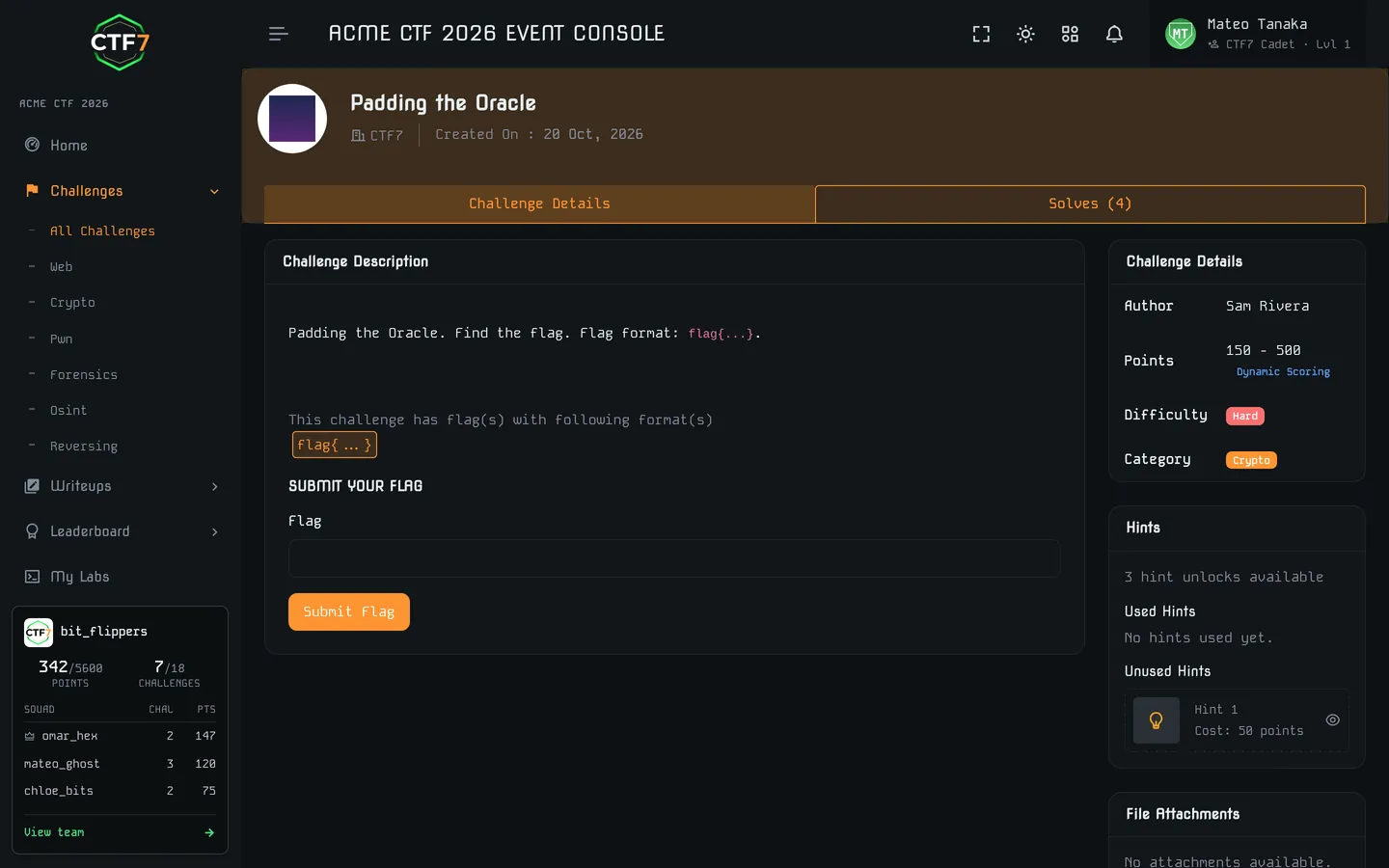Screen dimensions: 1389x868
Task: Select the Osint category in the sidebar
Action: [x=68, y=410]
